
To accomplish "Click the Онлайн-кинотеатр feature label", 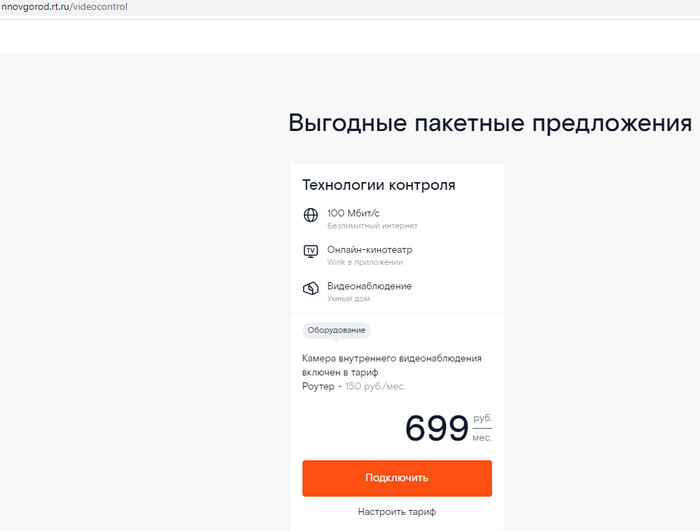I will tap(369, 249).
